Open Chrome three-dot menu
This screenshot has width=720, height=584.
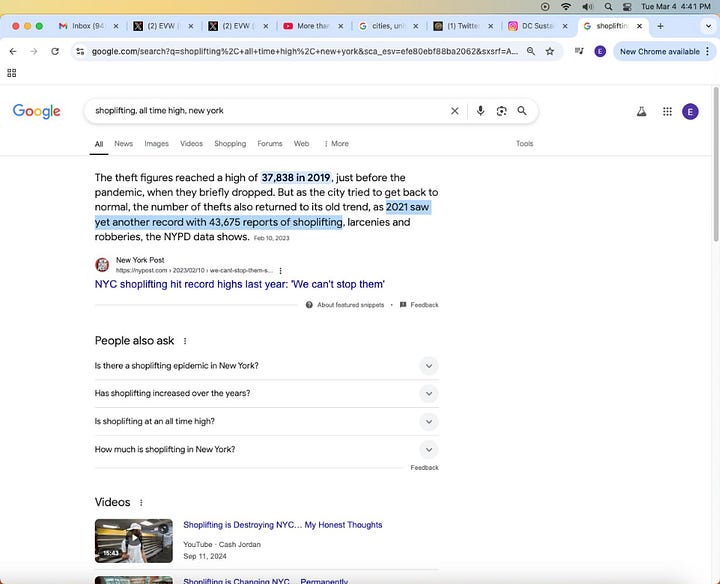coord(708,51)
